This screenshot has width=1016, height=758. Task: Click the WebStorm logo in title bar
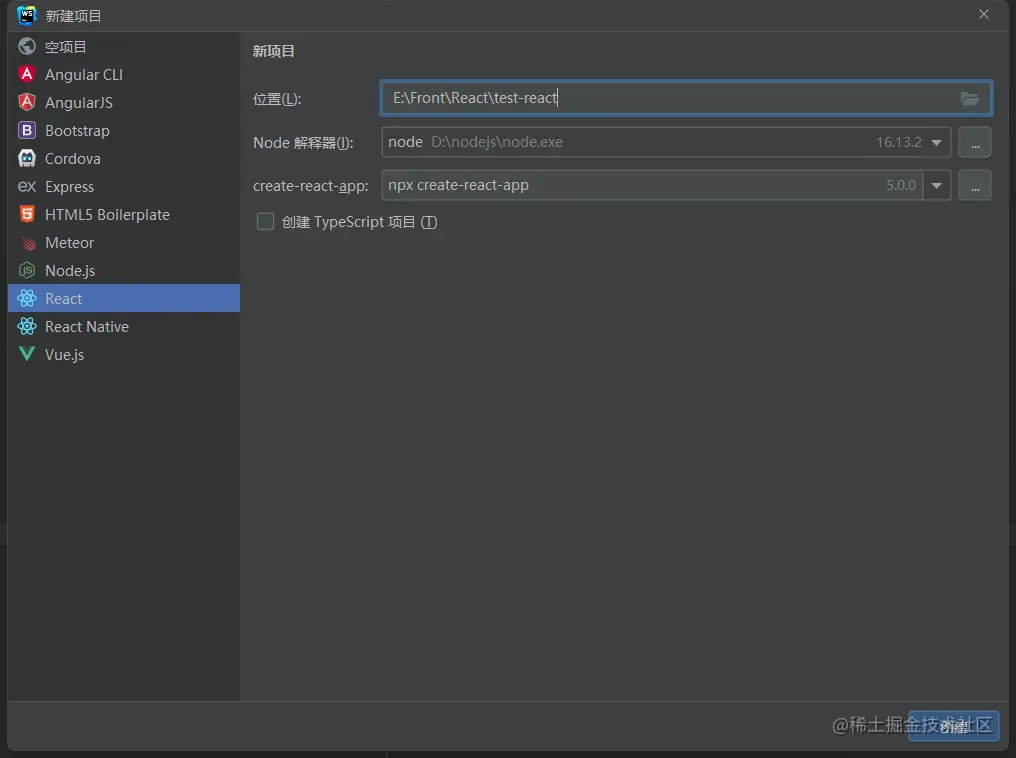[27, 15]
